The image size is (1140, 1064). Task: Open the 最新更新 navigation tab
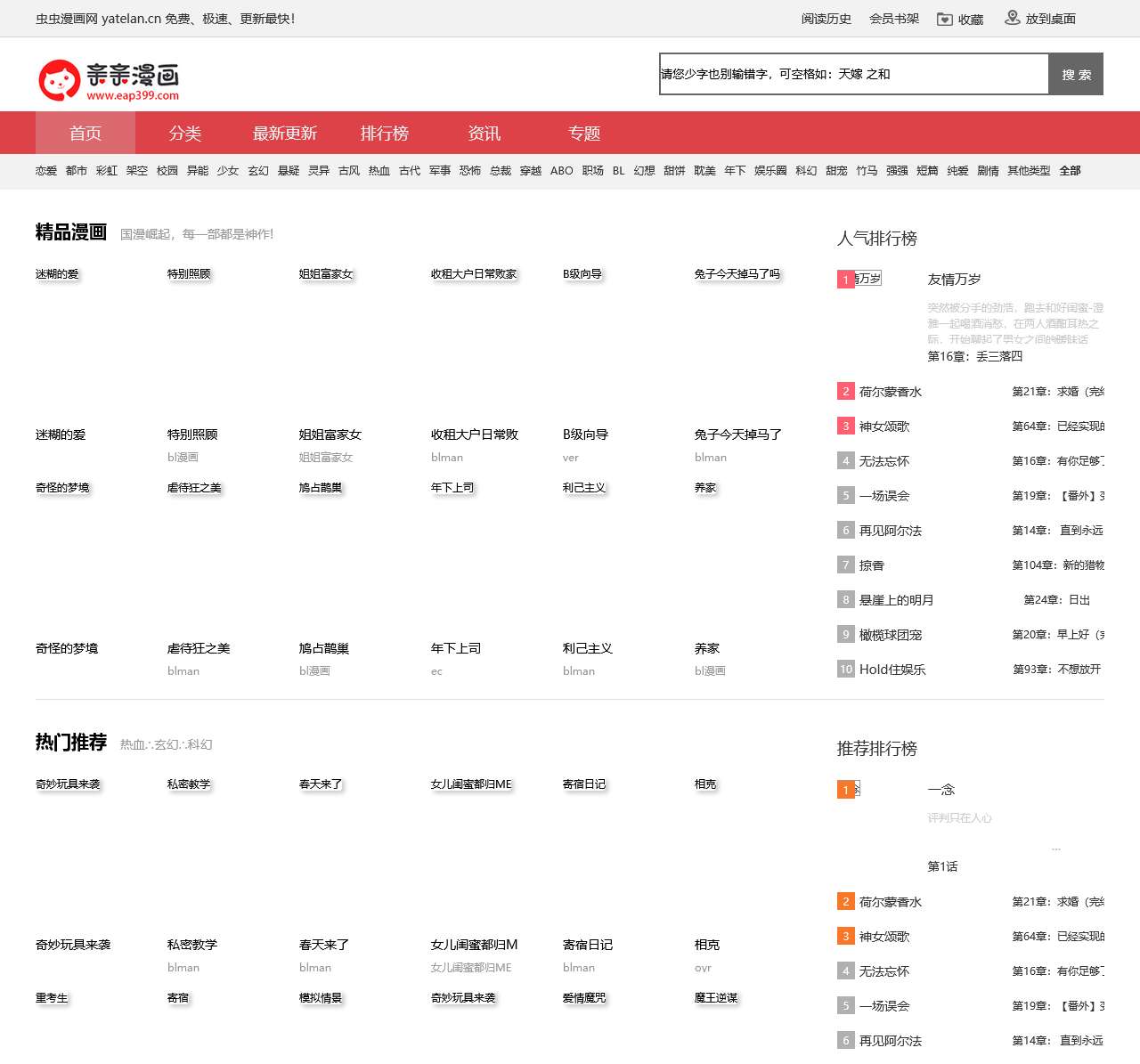285,133
